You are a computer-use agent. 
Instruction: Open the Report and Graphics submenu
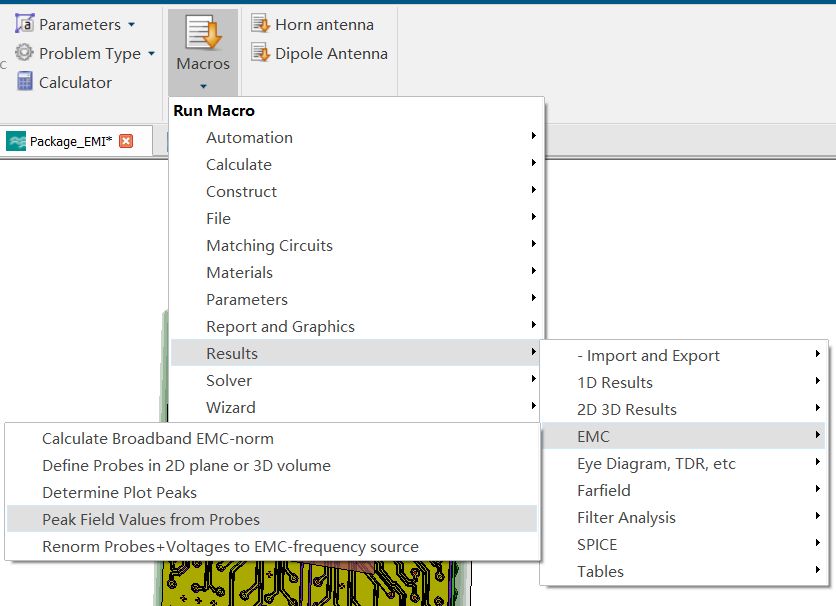356,326
